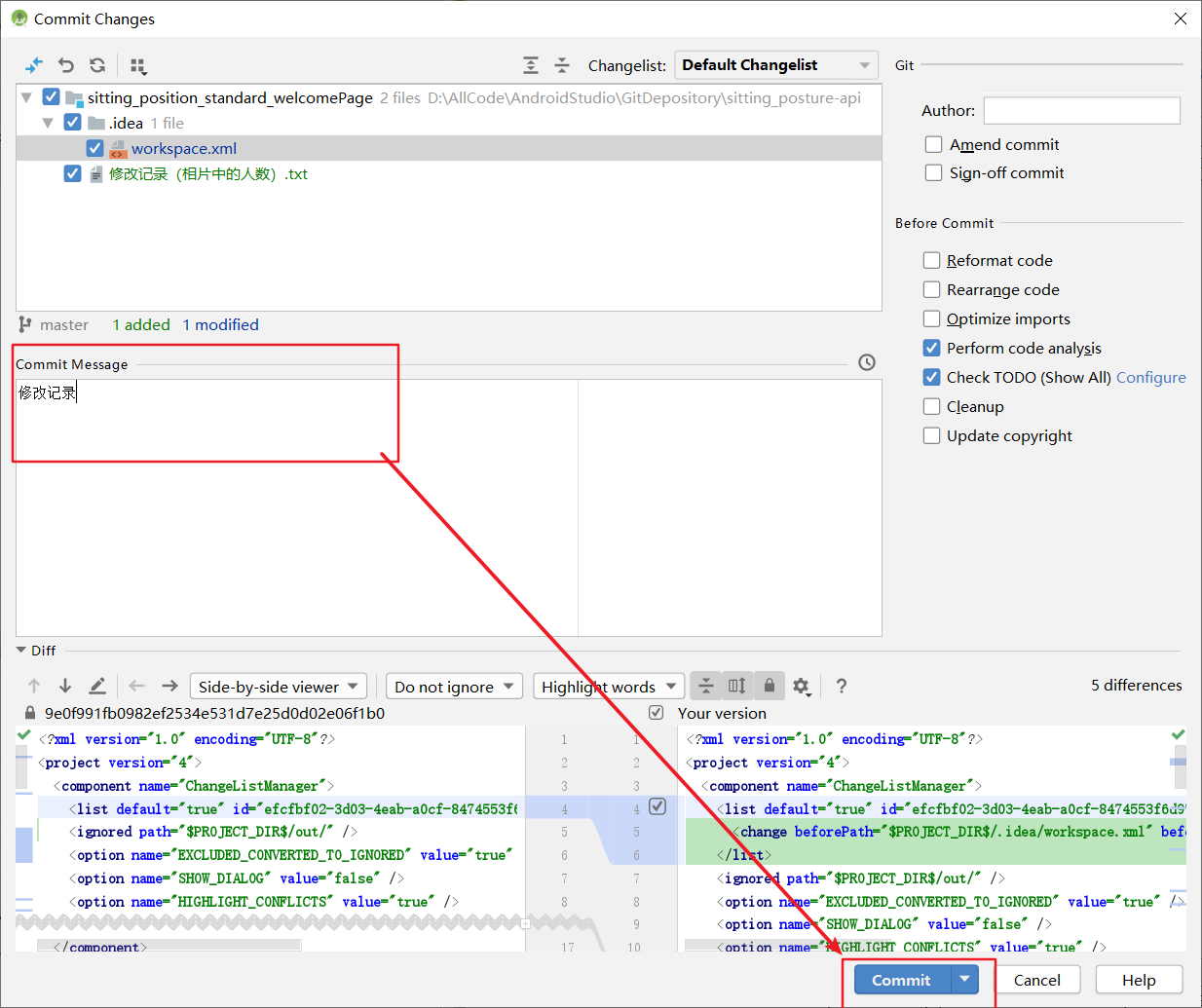Screen dimensions: 1202x1008
Task: Collapse the root project tree node
Action: pos(26,97)
